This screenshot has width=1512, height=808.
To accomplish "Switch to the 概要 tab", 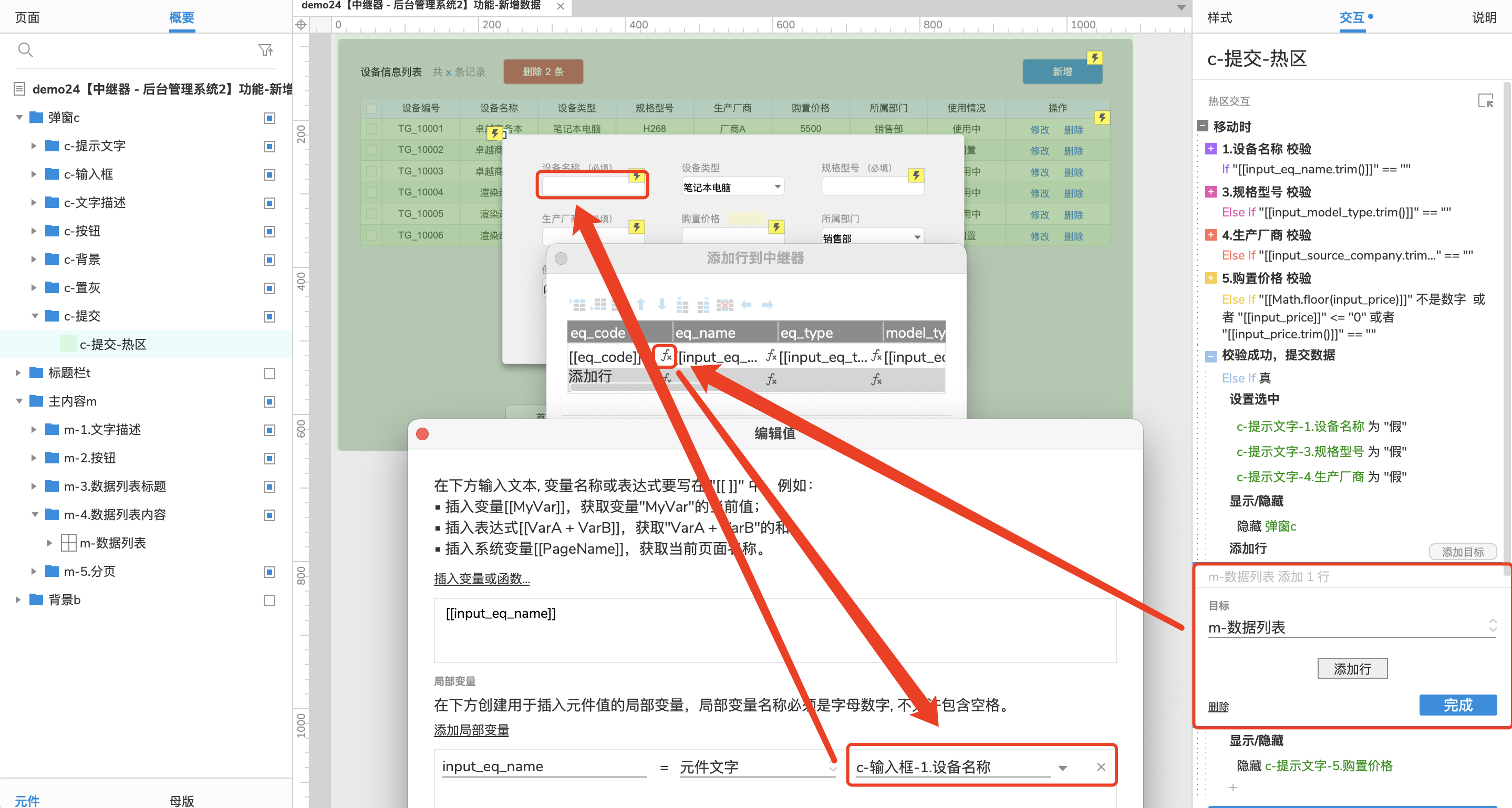I will 181,18.
